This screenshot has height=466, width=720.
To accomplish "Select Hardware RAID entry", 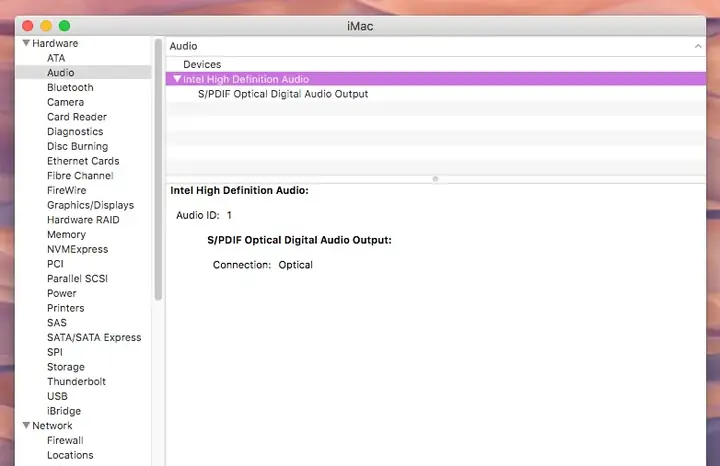I will pyautogui.click(x=83, y=220).
